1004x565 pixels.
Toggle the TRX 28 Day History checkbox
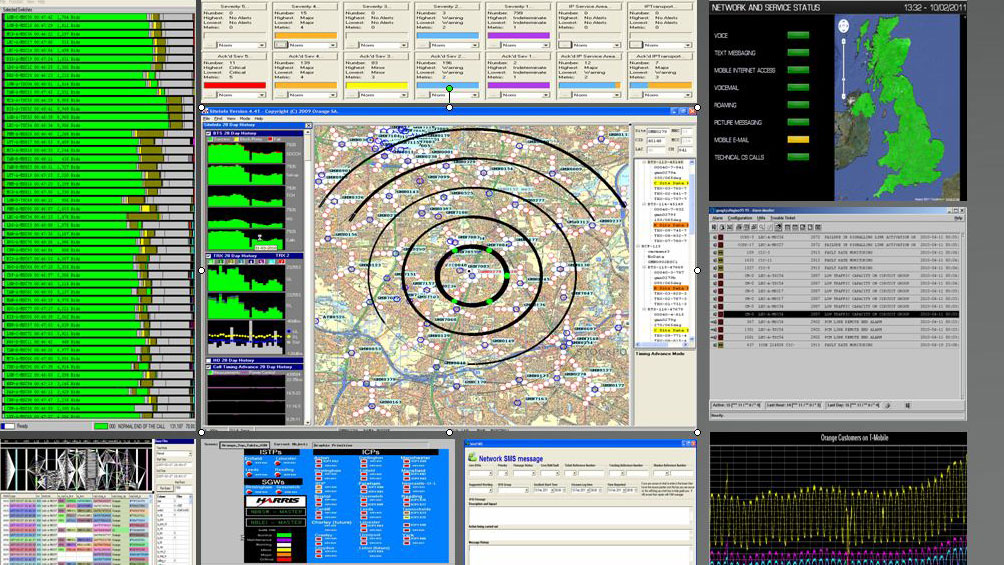[x=209, y=256]
